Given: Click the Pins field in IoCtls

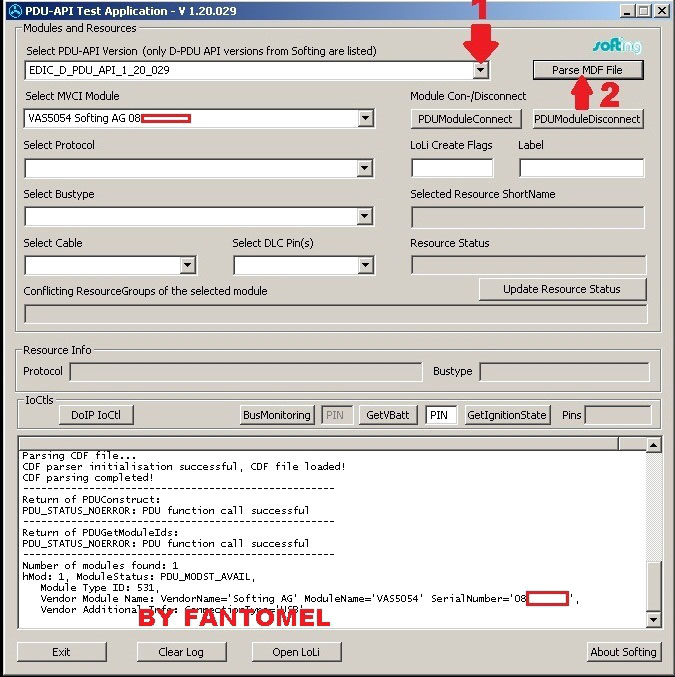Looking at the screenshot, I should (x=618, y=415).
